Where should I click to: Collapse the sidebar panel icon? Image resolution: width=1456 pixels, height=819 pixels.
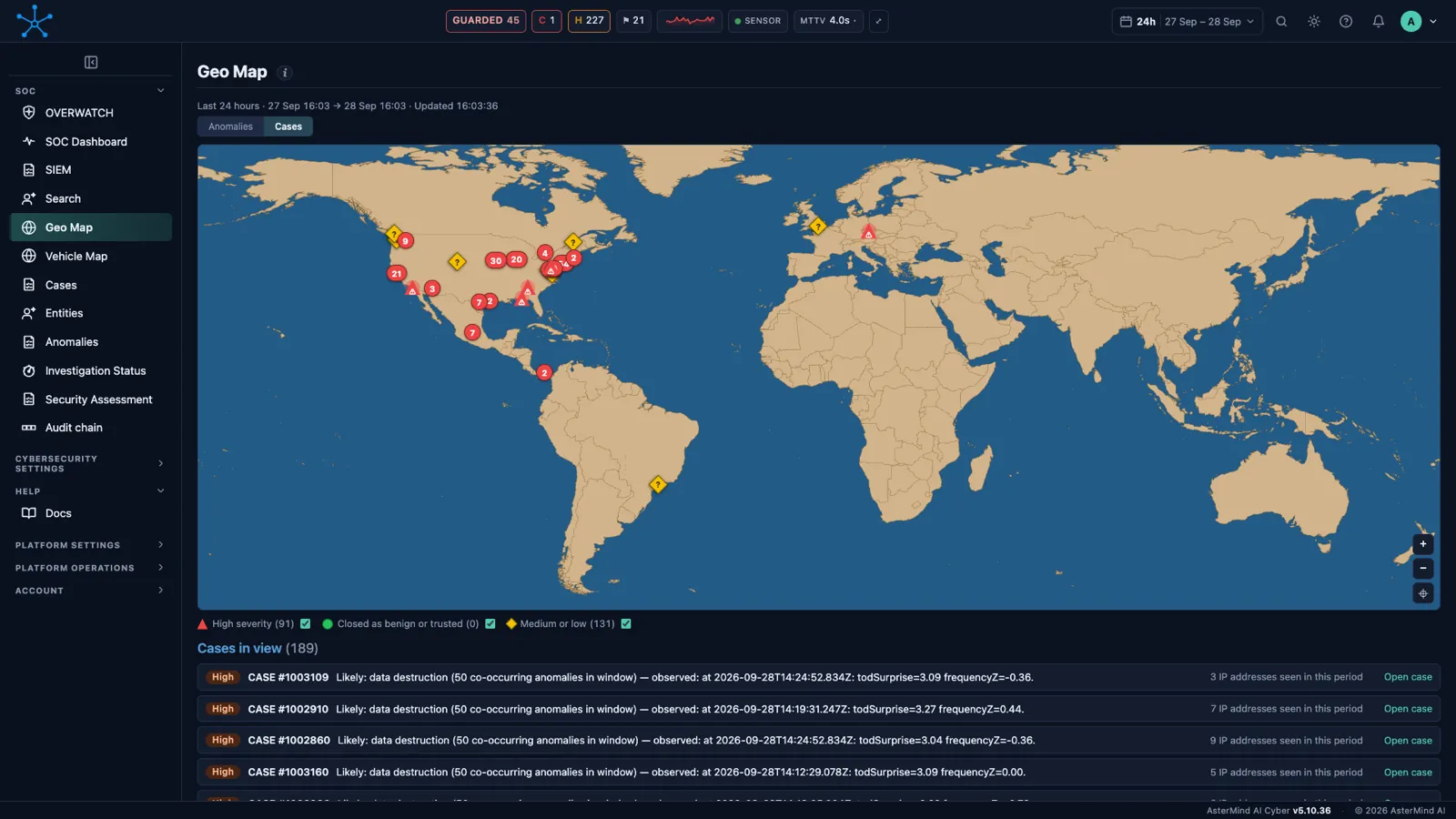(91, 62)
